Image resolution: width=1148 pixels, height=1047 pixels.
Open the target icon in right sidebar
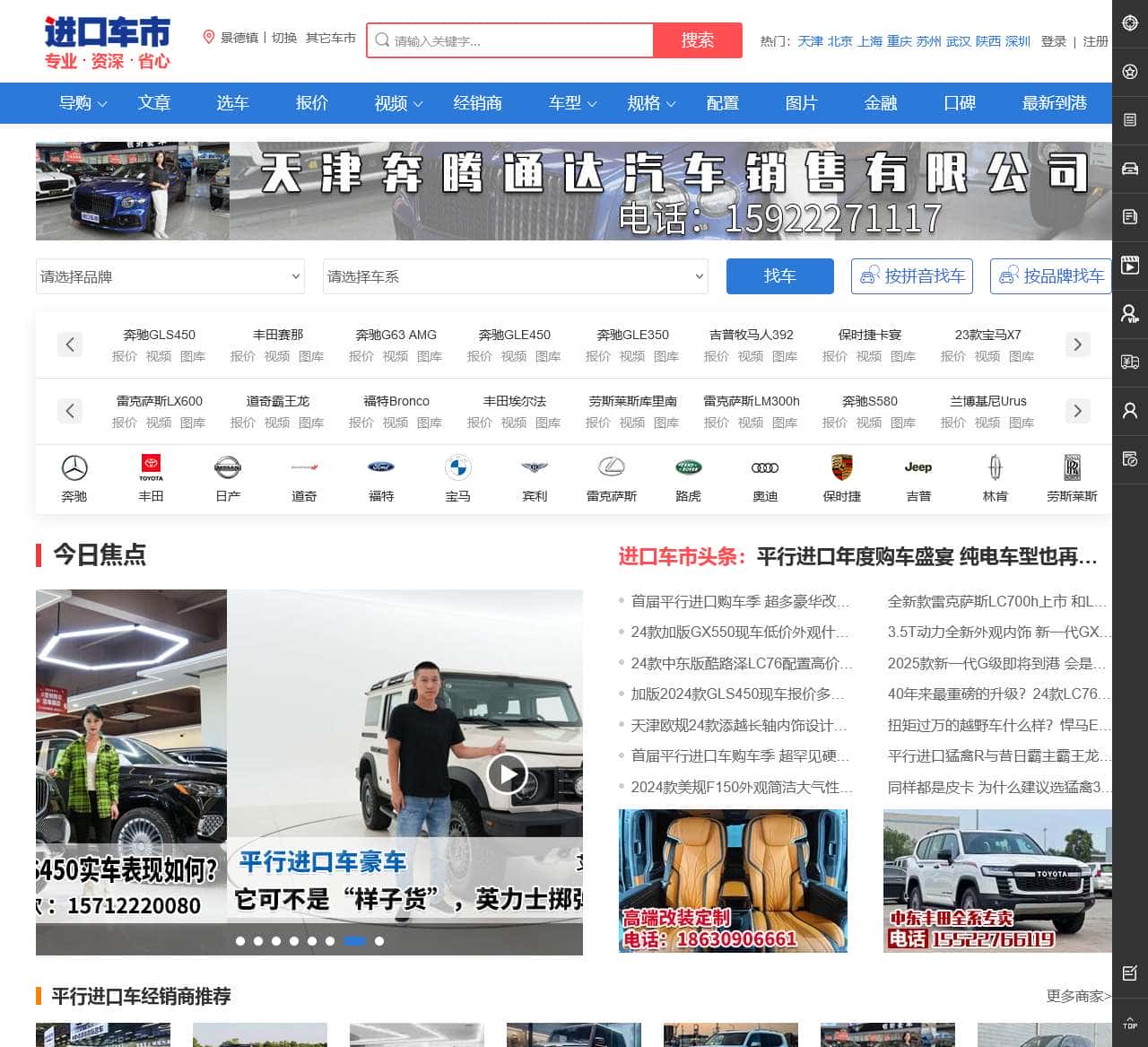(x=1130, y=23)
